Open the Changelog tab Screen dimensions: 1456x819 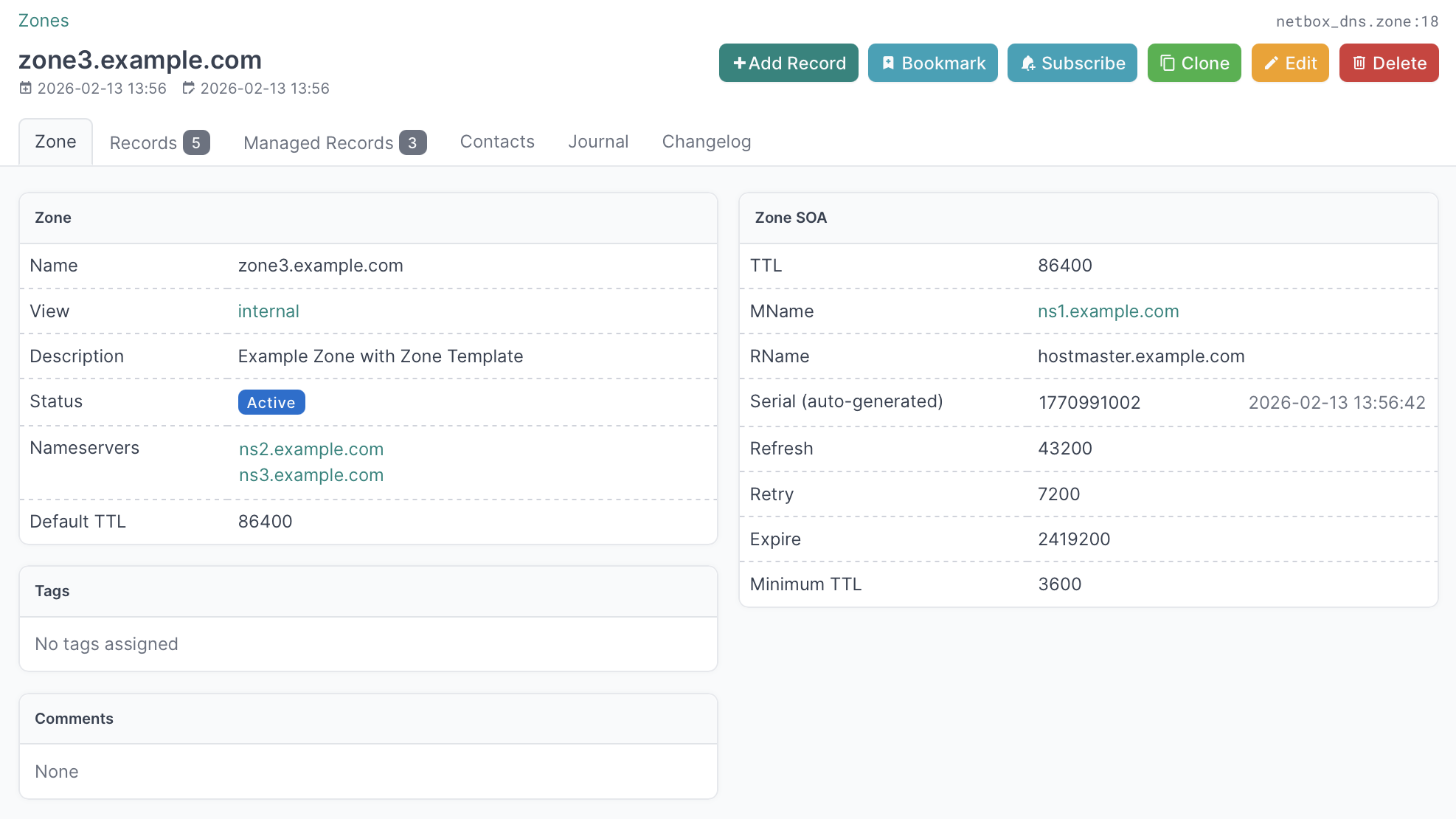click(x=706, y=142)
